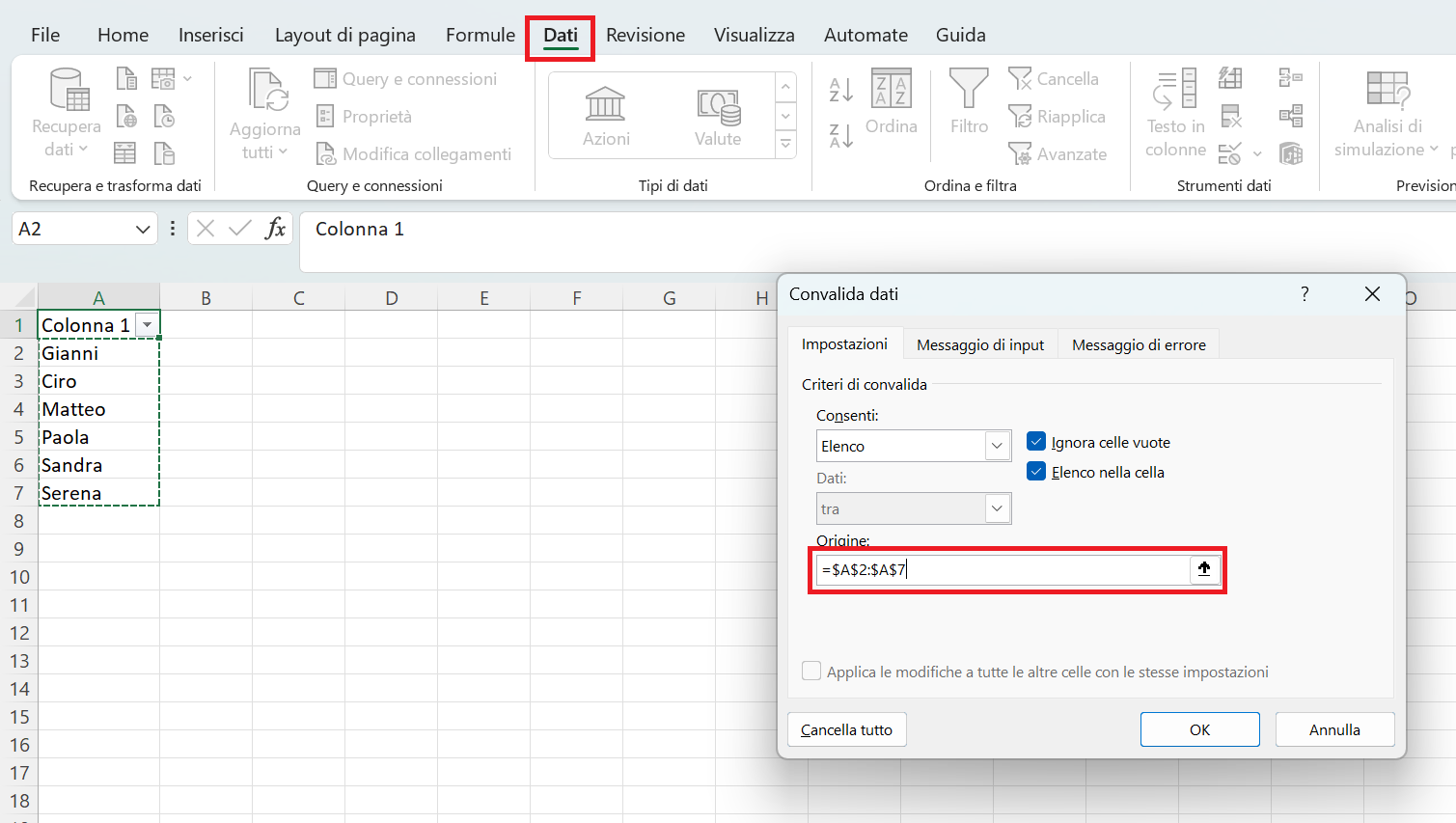The image size is (1456, 823).
Task: Click the Consolidate icon in Strumenti dati
Action: coord(1290,78)
